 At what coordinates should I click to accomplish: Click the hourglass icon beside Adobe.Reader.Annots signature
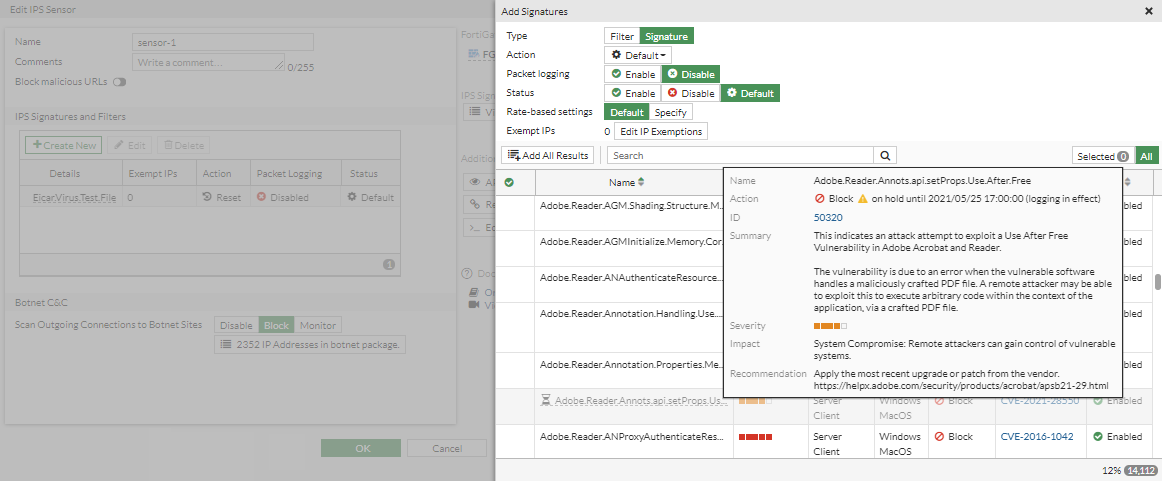point(545,401)
